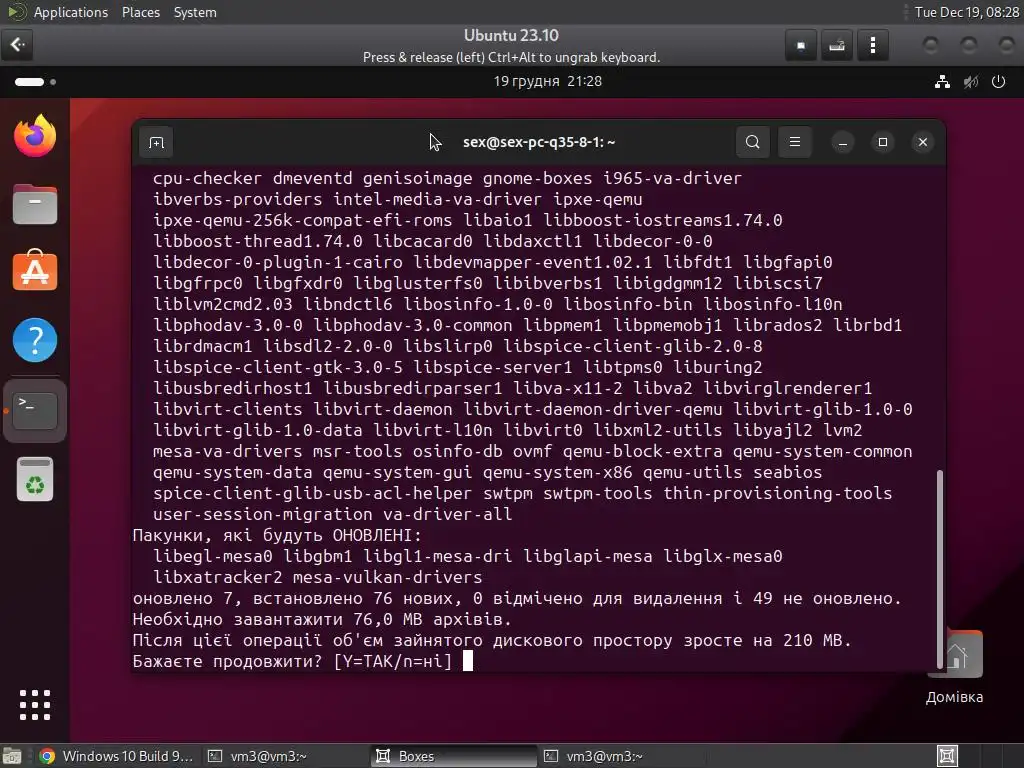Screen dimensions: 1024x768
Task: Open Firefox from the Ubuntu dock
Action: pos(35,136)
